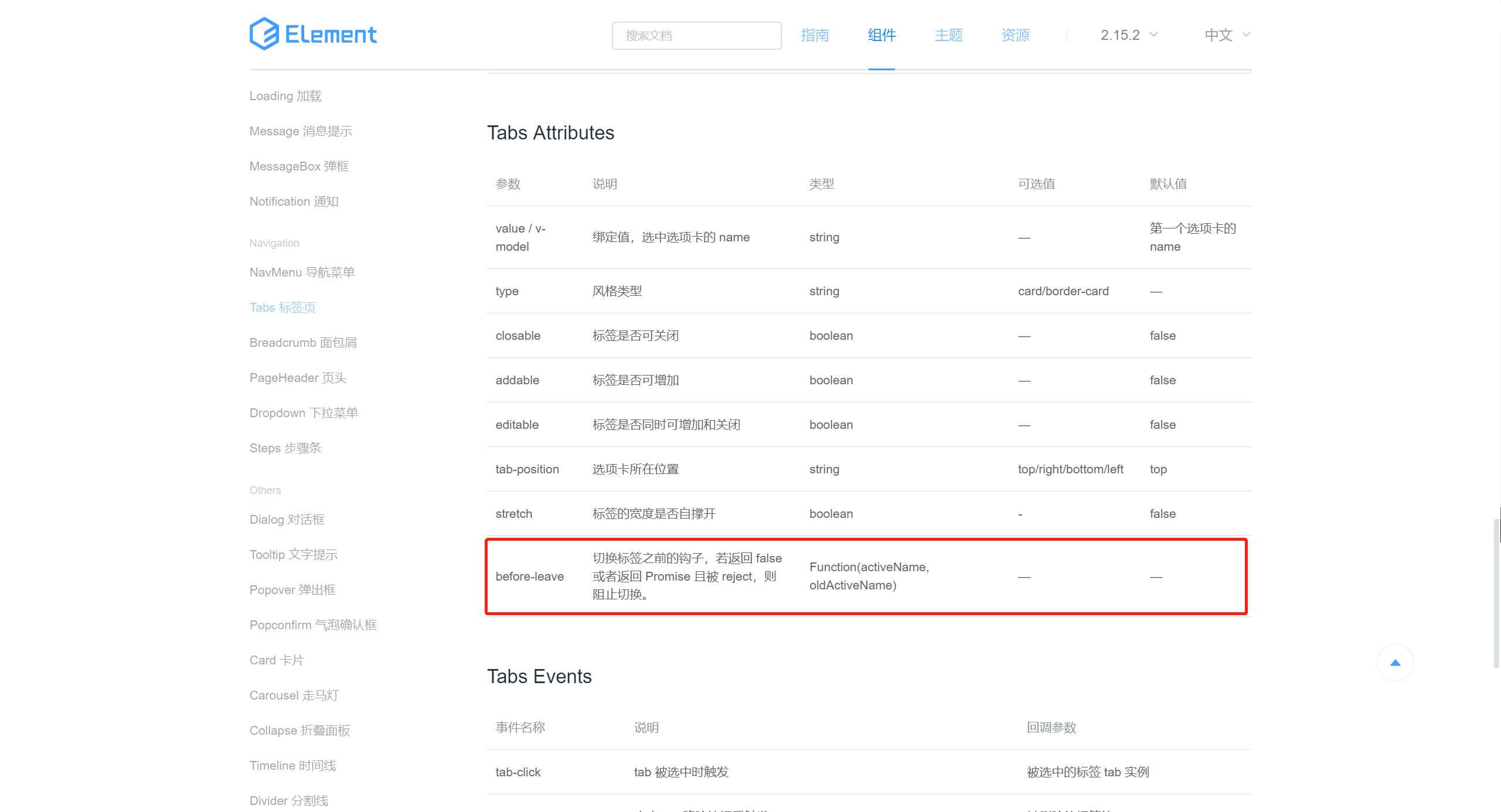Image resolution: width=1501 pixels, height=812 pixels.
Task: Open Notification 通知 documentation
Action: pos(293,201)
